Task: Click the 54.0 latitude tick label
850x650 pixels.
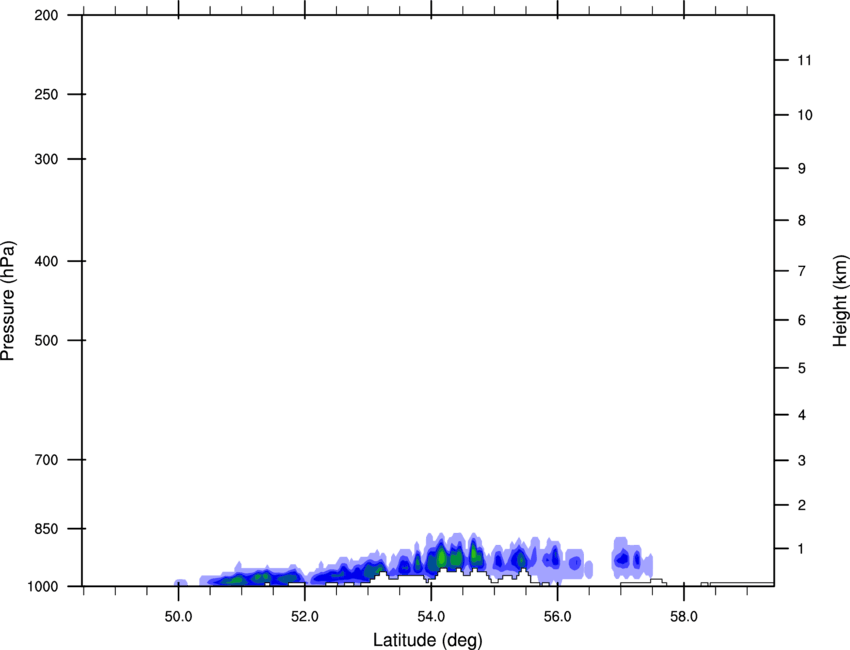Action: pos(432,617)
